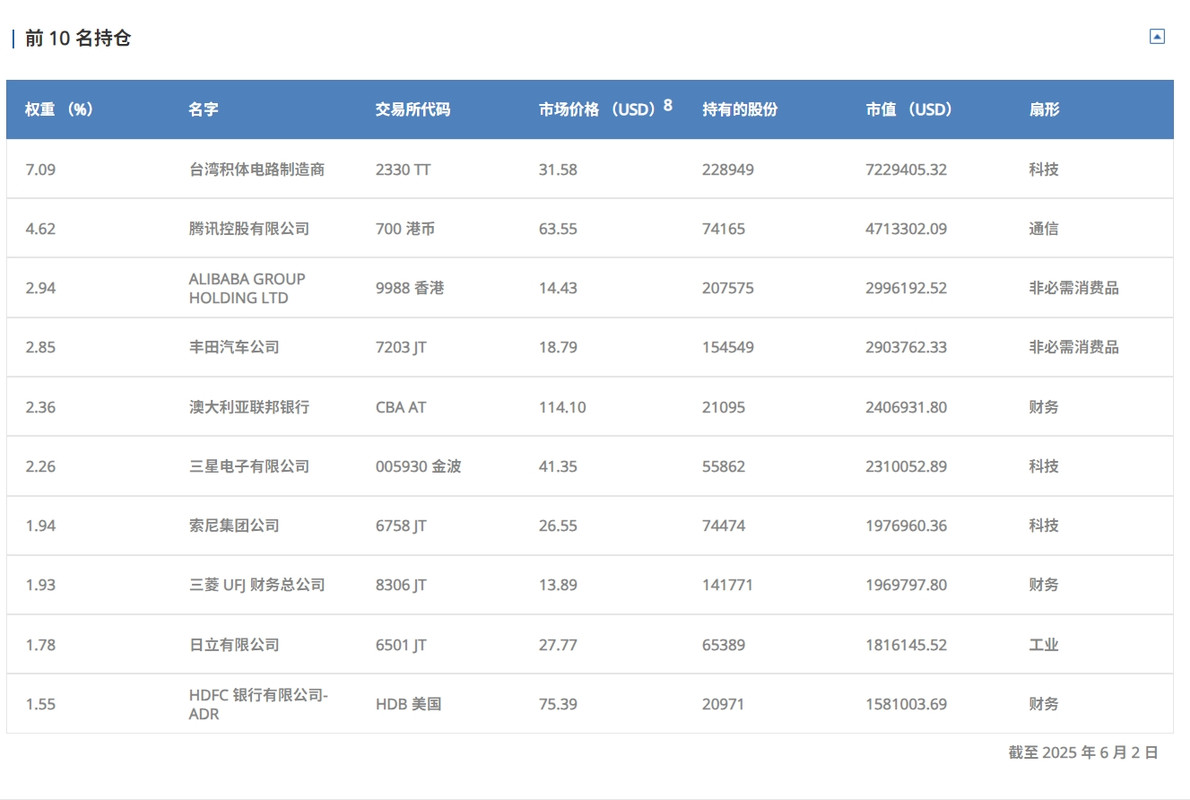Select ALIBABA GROUP HOLDING LTD name

tap(247, 288)
